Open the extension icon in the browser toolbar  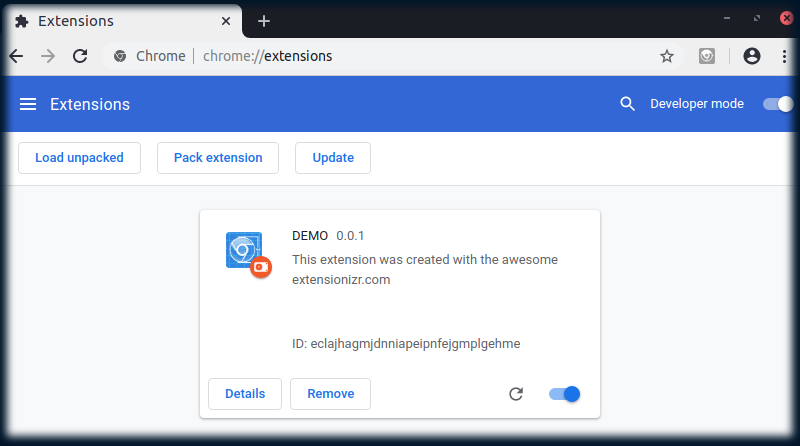click(x=707, y=56)
